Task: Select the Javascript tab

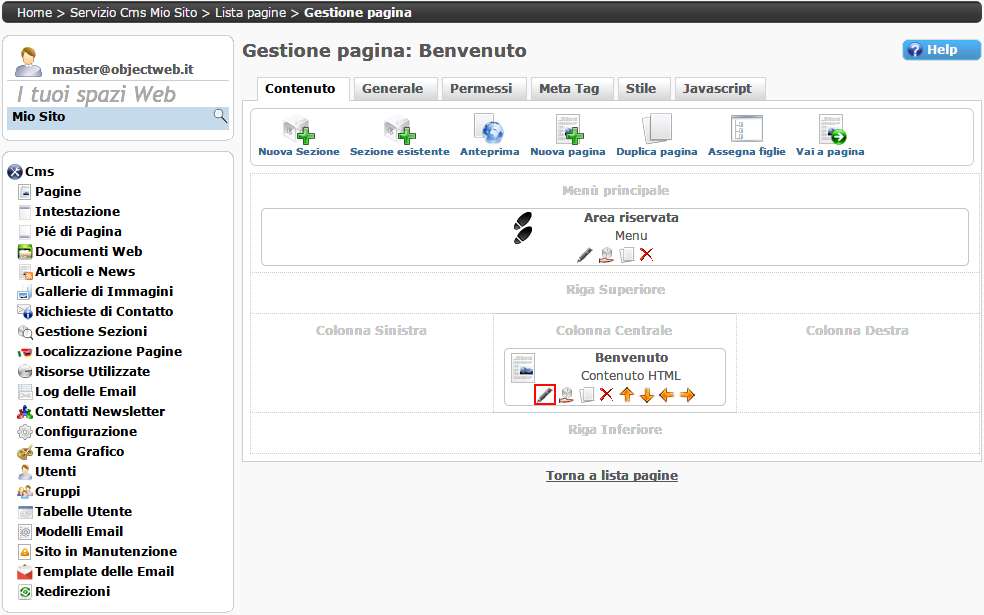Action: pos(717,89)
